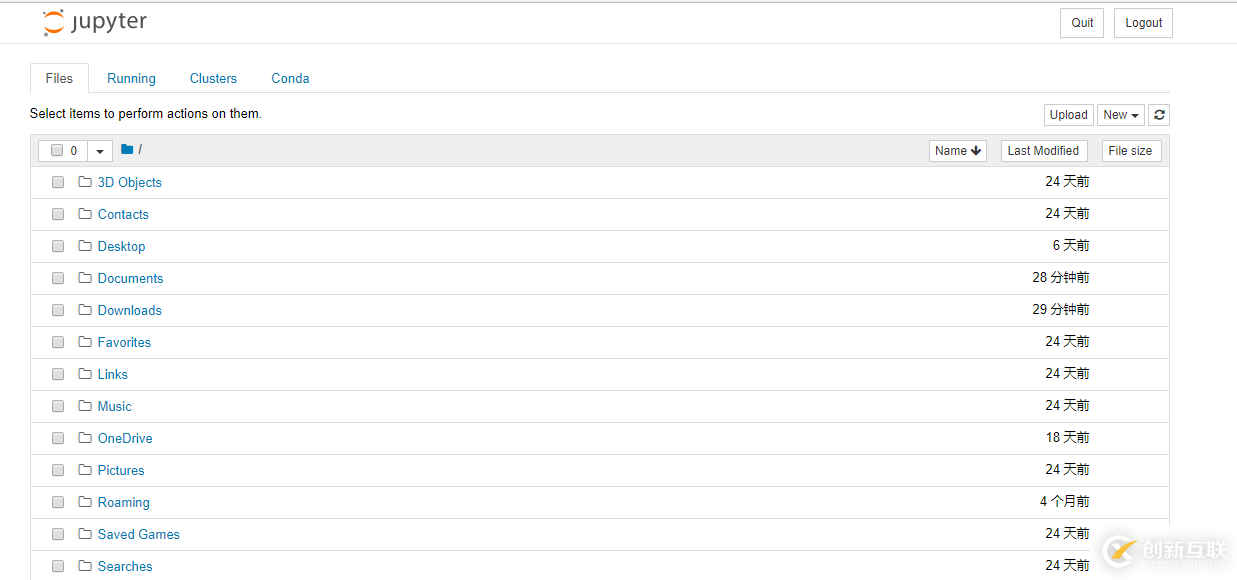1237x580 pixels.
Task: Click the Logout button
Action: (1143, 23)
